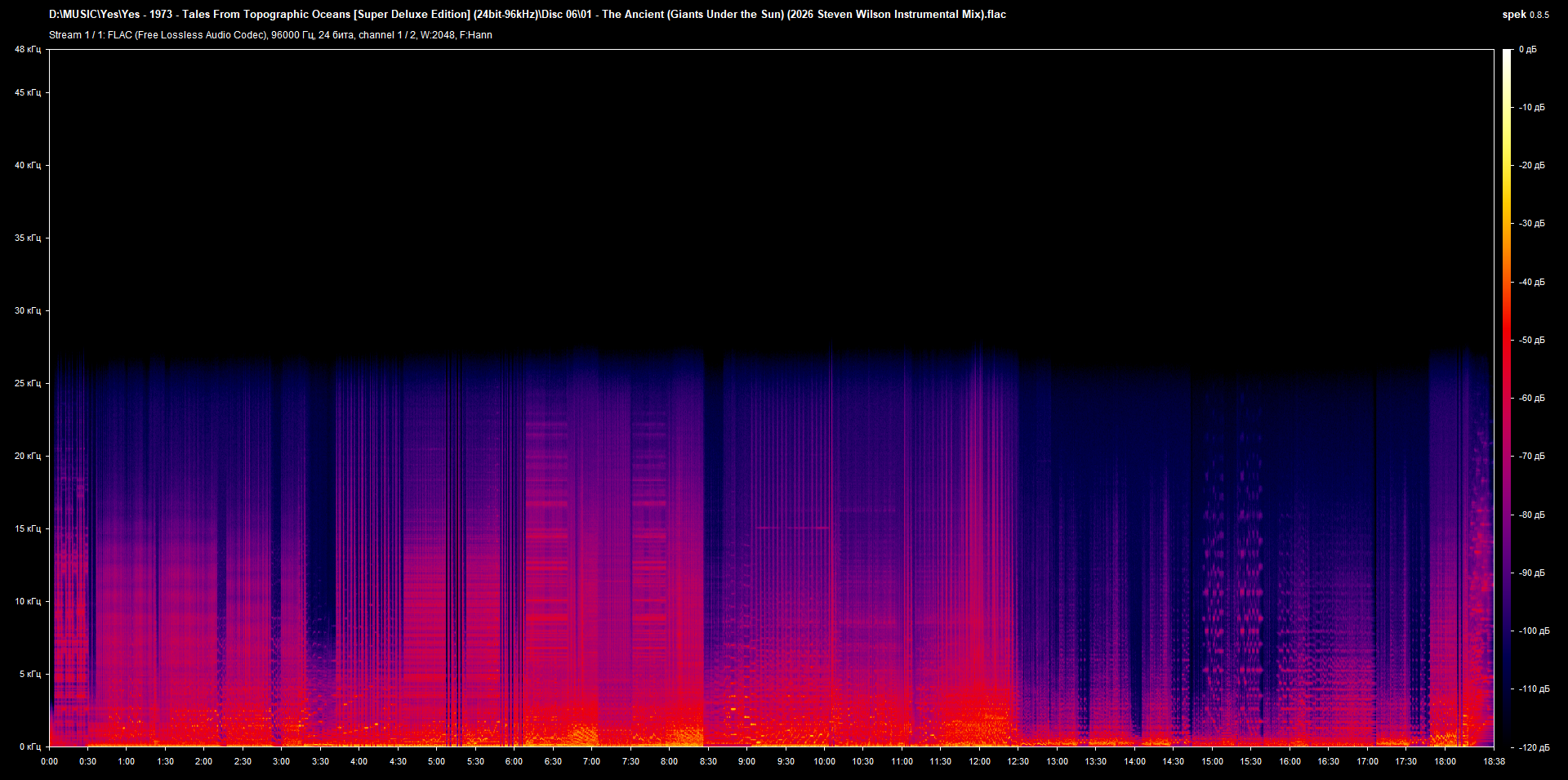
Task: Click the '-120 дБ' level label
Action: [x=1535, y=748]
